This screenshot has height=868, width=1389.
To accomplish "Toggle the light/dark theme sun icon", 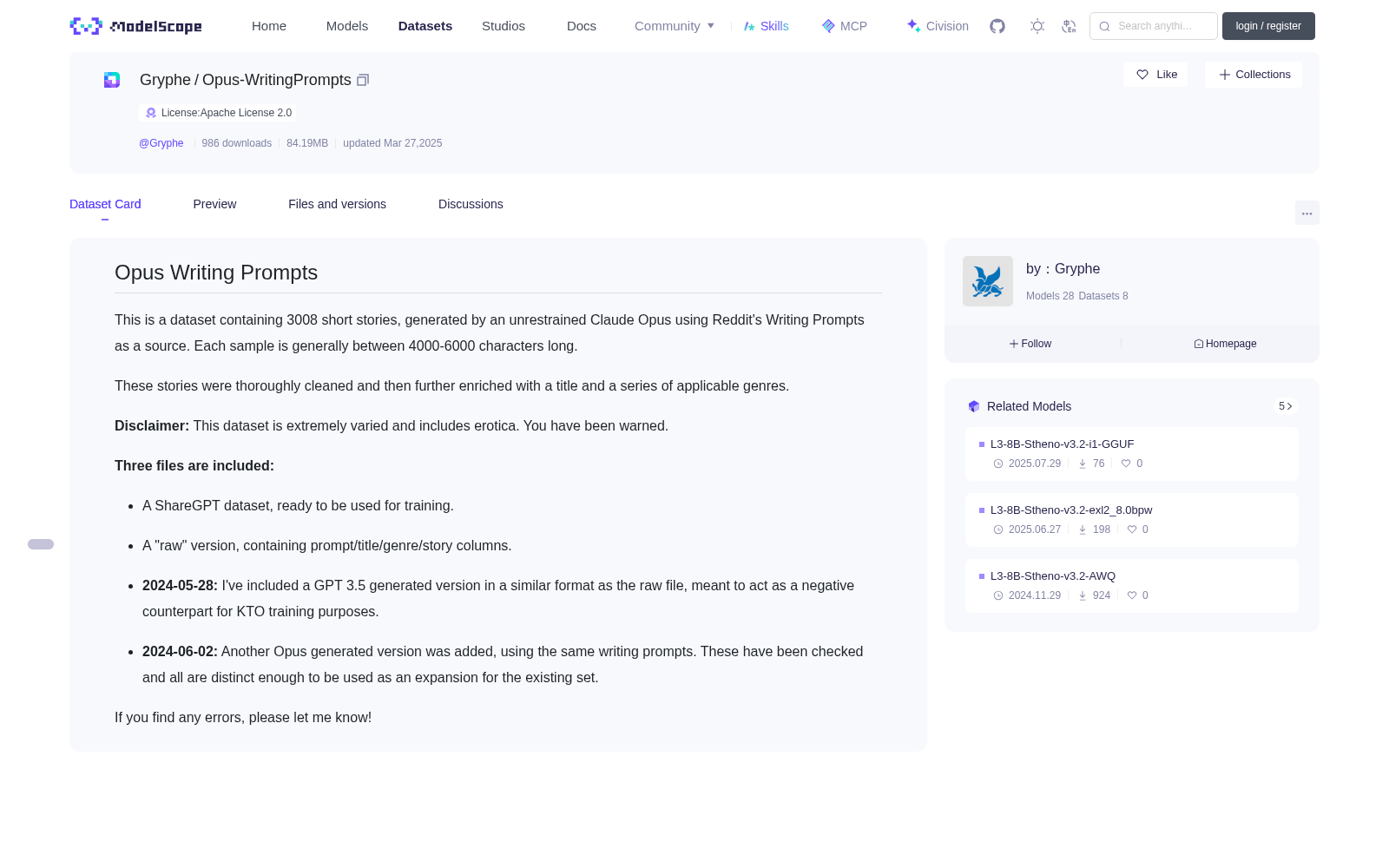I will [x=1037, y=26].
